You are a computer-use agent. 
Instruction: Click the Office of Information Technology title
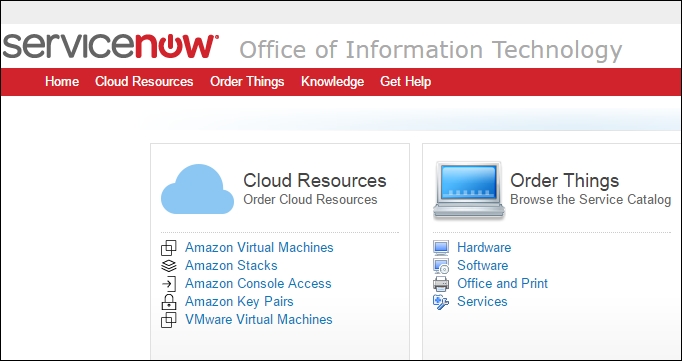point(431,50)
